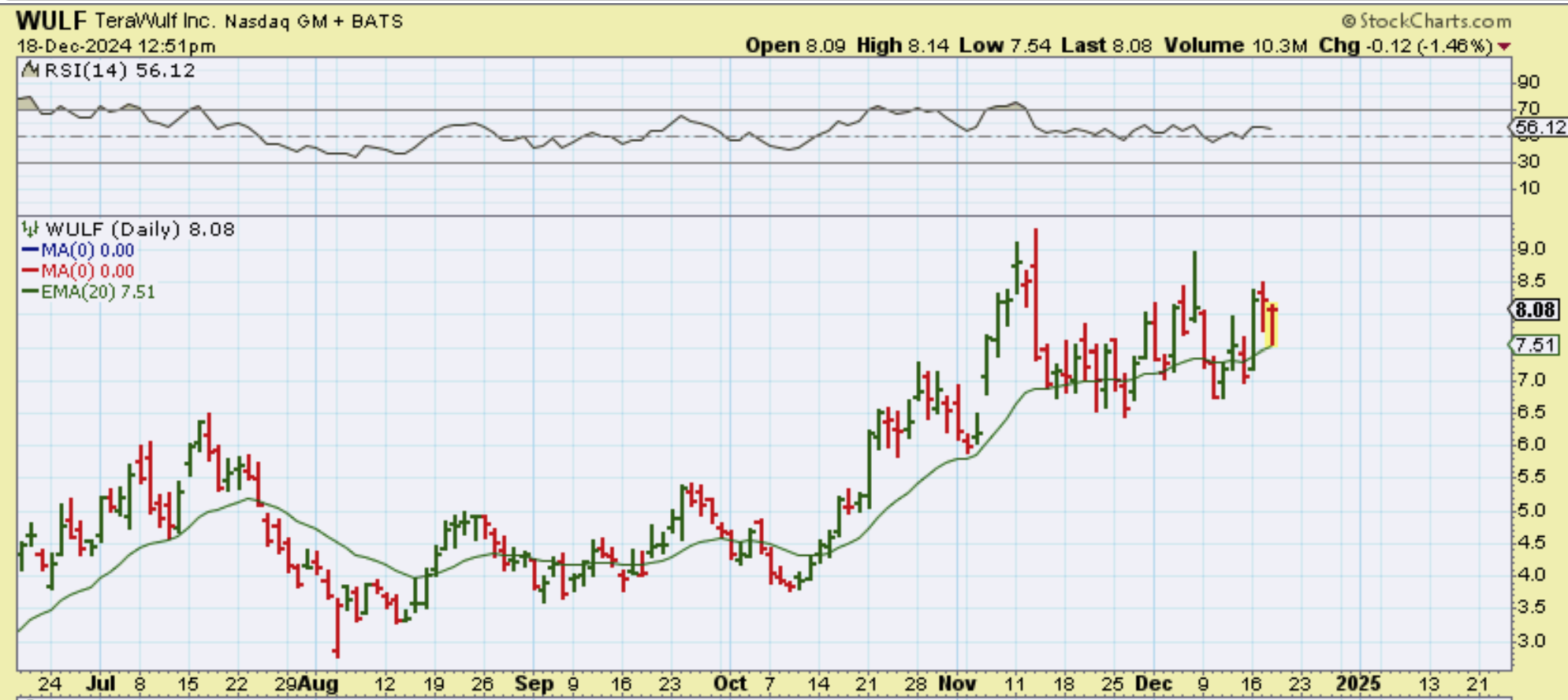Select the 2025 year label on the date axis
The width and height of the screenshot is (1568, 700).
1360,683
